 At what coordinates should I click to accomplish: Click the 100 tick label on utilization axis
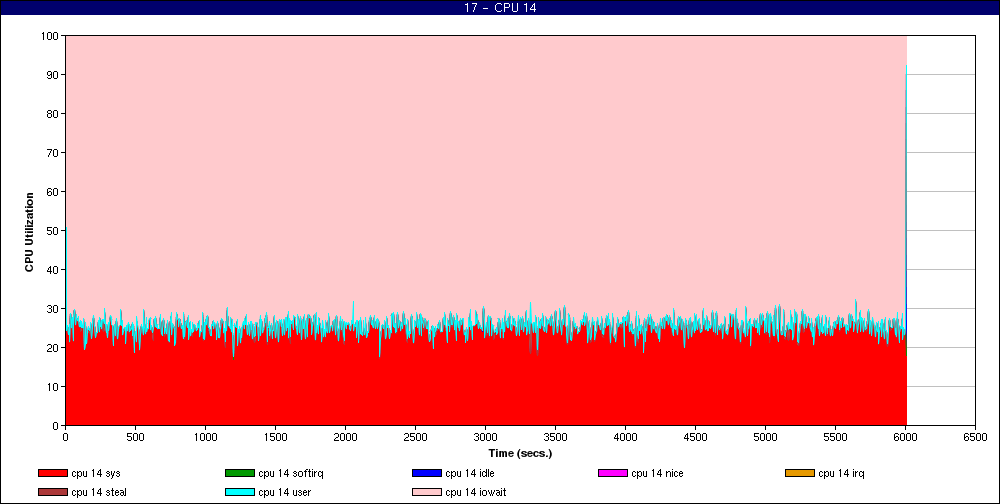[51, 36]
